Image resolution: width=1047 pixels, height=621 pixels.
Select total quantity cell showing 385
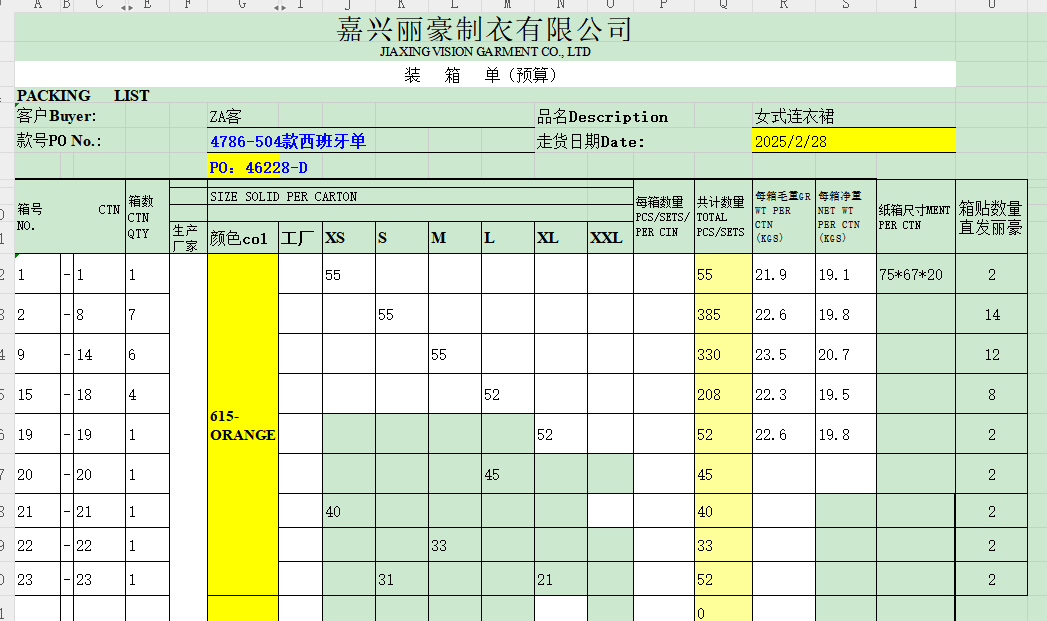[x=709, y=315]
